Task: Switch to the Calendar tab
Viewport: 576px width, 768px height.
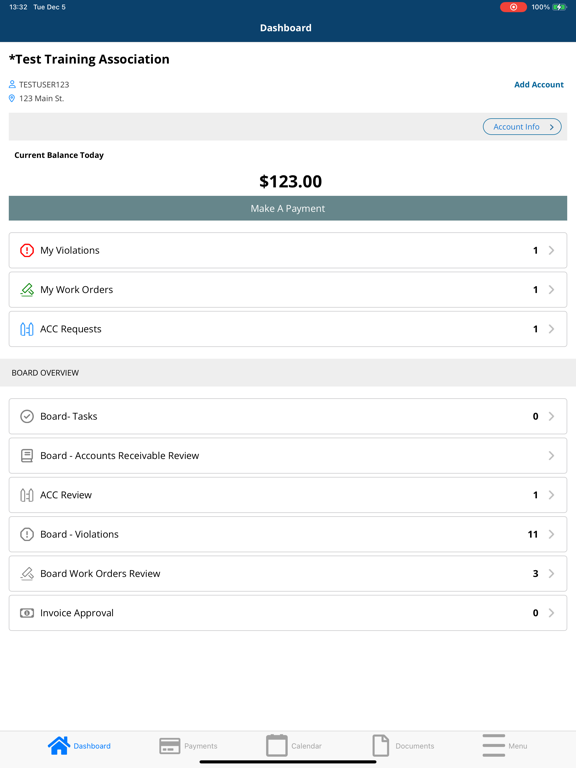Action: pyautogui.click(x=293, y=746)
